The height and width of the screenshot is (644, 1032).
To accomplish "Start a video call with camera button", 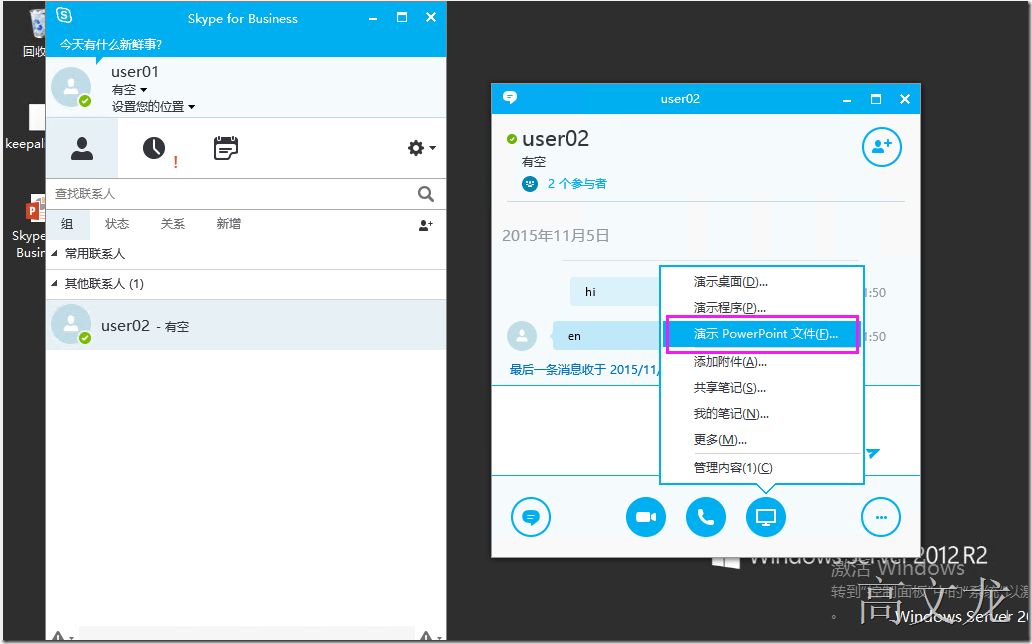I will coord(646,517).
